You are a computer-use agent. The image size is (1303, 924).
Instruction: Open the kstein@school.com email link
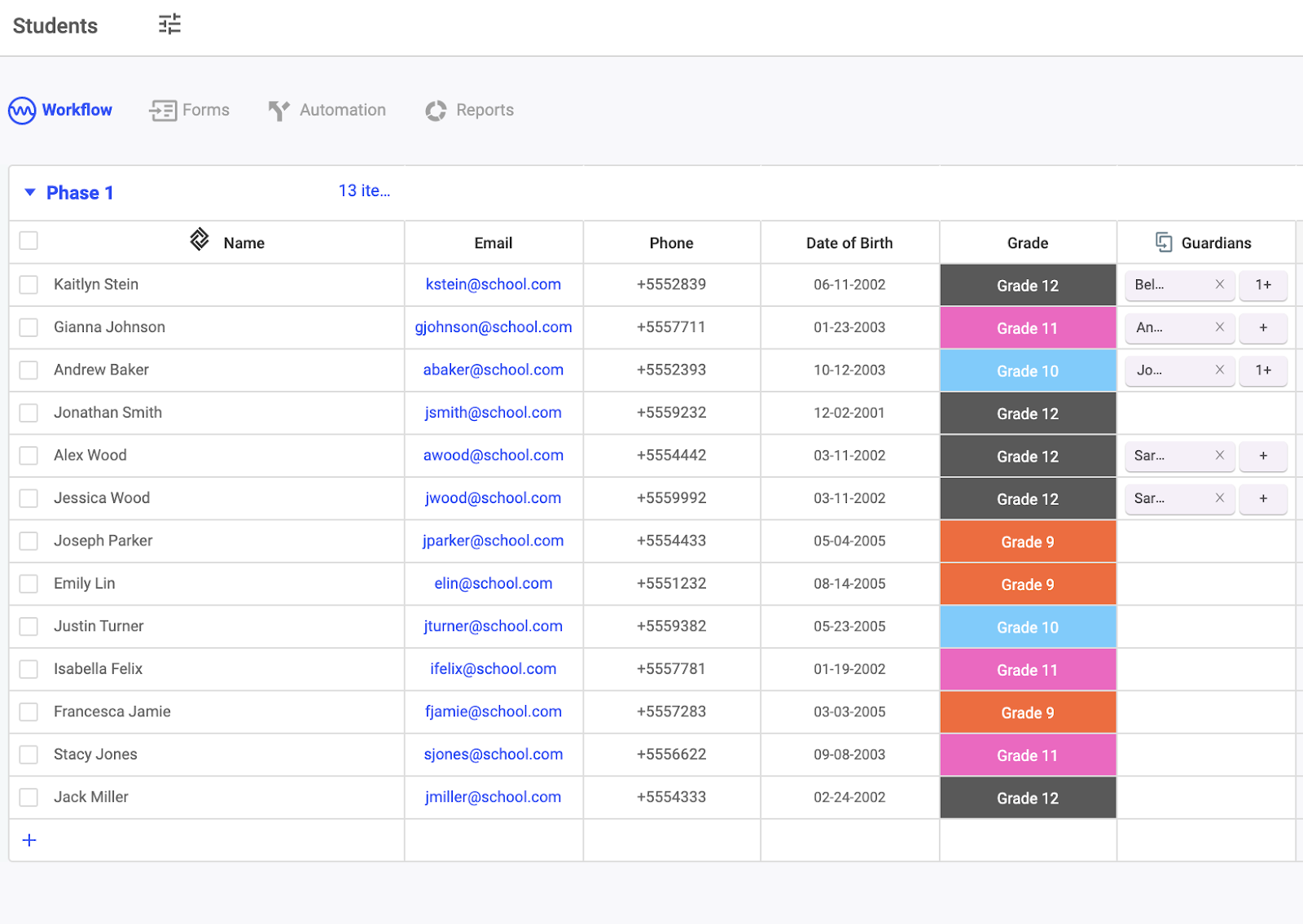click(494, 284)
